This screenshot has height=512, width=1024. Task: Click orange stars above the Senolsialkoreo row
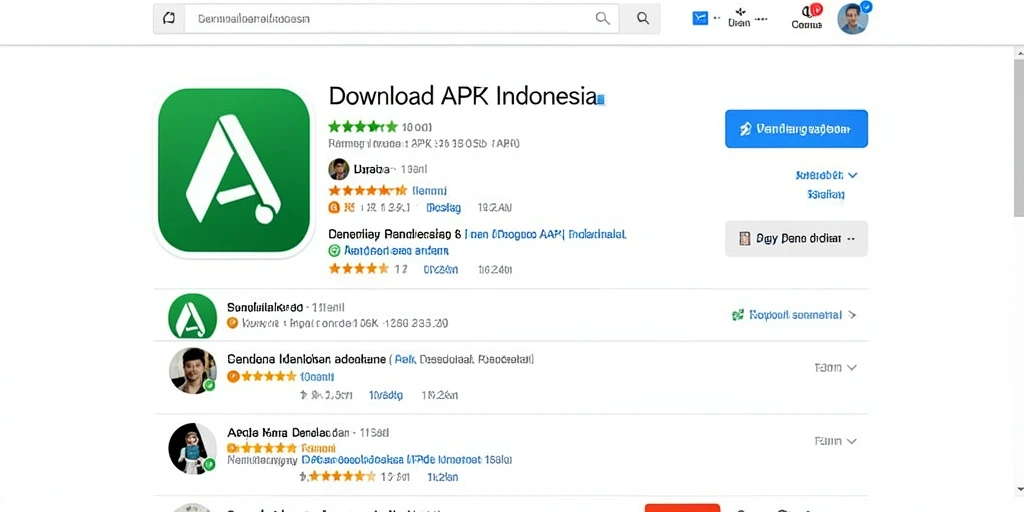[359, 268]
